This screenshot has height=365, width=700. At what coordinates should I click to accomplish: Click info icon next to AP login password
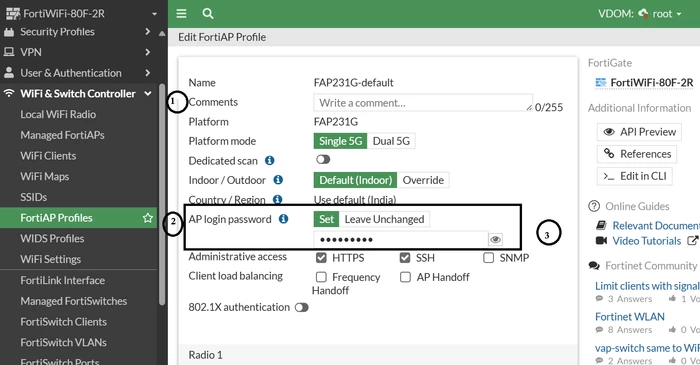283,219
